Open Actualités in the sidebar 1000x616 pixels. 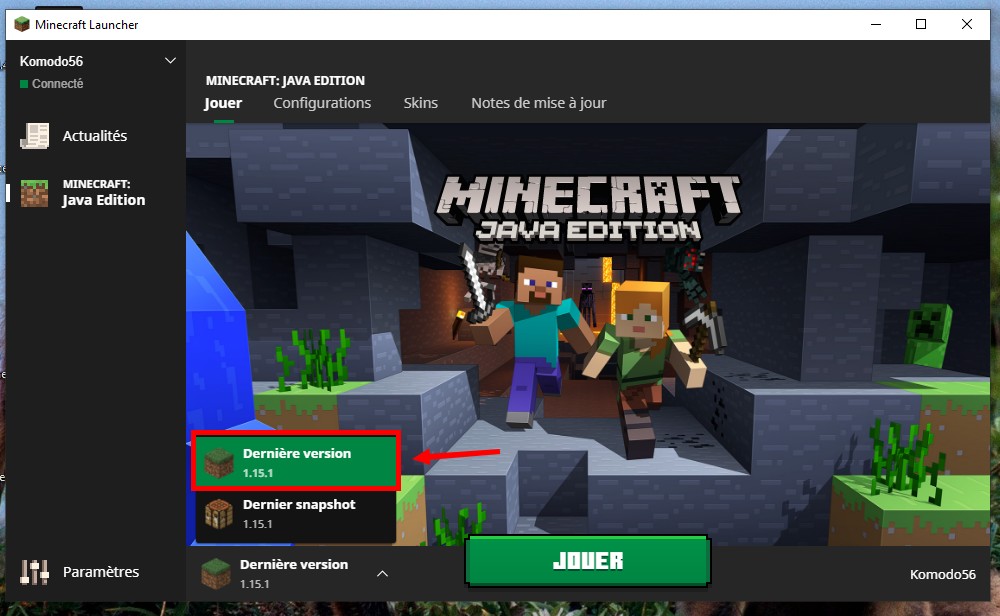[x=96, y=136]
